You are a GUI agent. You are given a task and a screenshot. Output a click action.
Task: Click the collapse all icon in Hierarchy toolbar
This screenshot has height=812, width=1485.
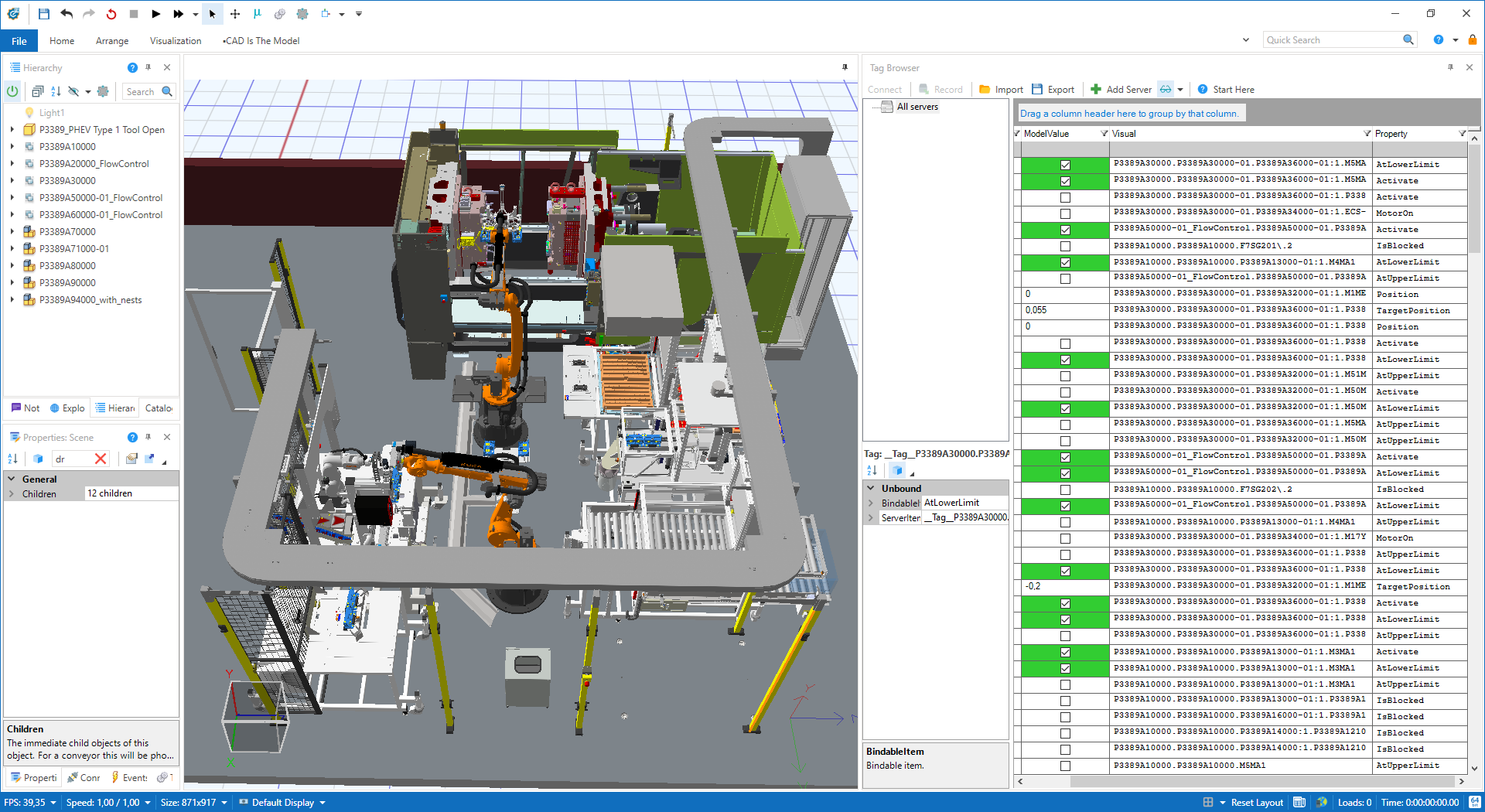click(x=37, y=91)
